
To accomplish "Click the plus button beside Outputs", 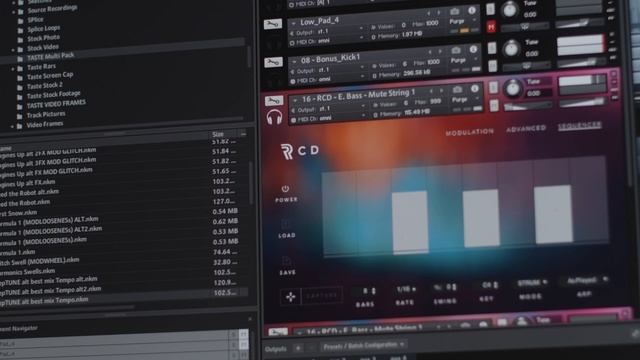I will [x=298, y=348].
